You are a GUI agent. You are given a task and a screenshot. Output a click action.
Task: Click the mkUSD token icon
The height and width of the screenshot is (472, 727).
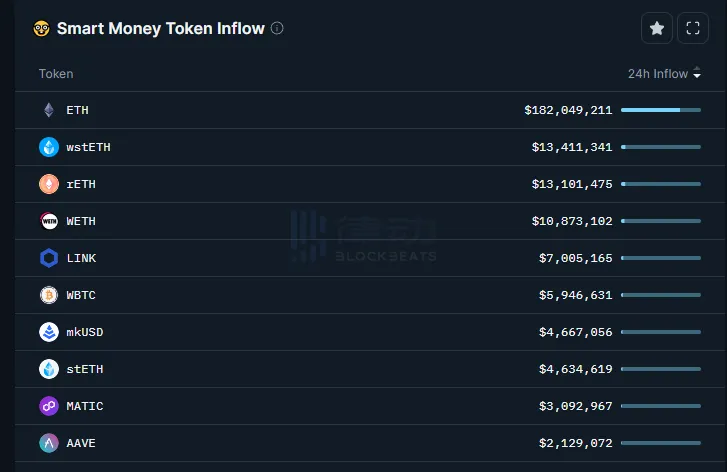(49, 332)
